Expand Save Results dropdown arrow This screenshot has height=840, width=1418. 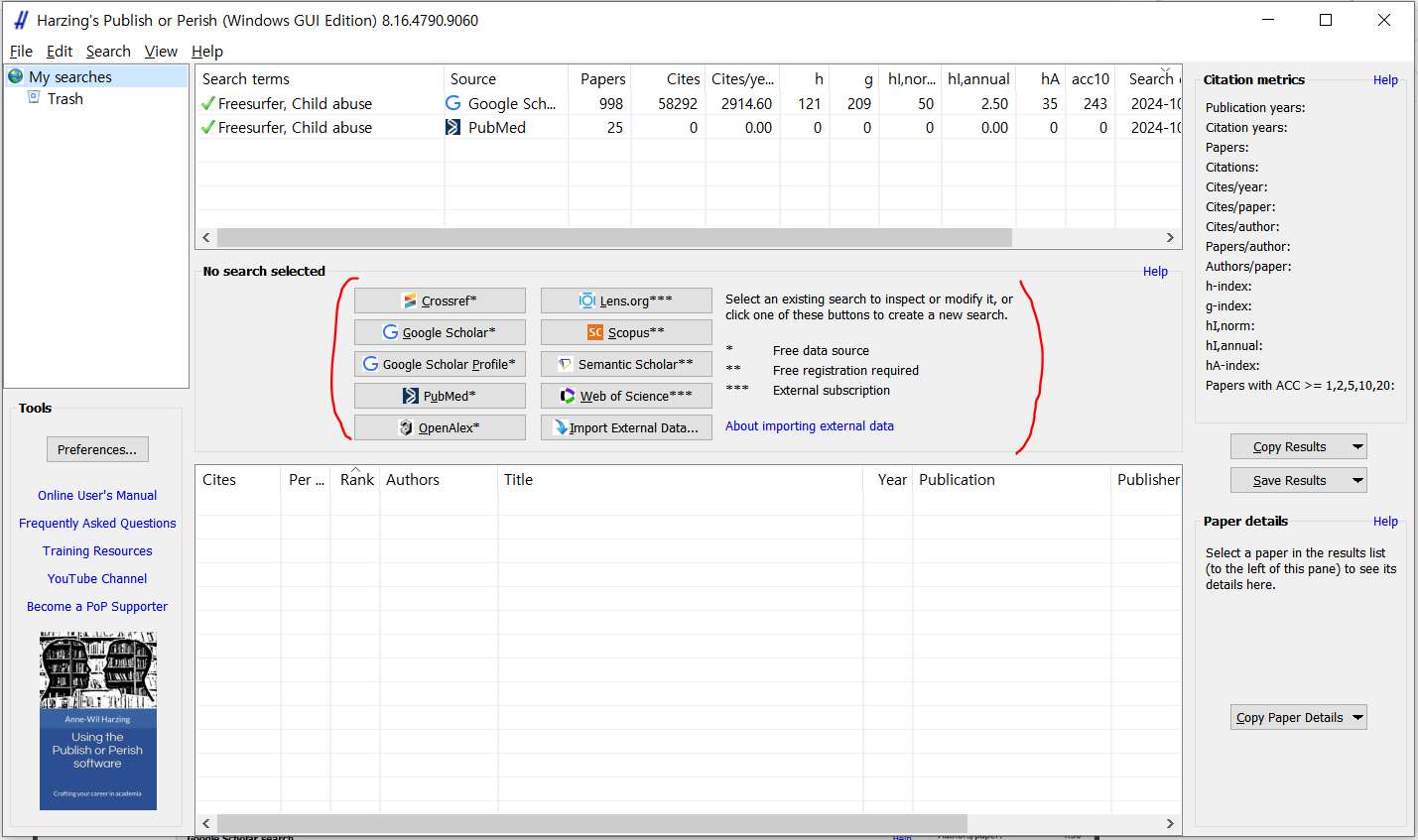click(1357, 480)
